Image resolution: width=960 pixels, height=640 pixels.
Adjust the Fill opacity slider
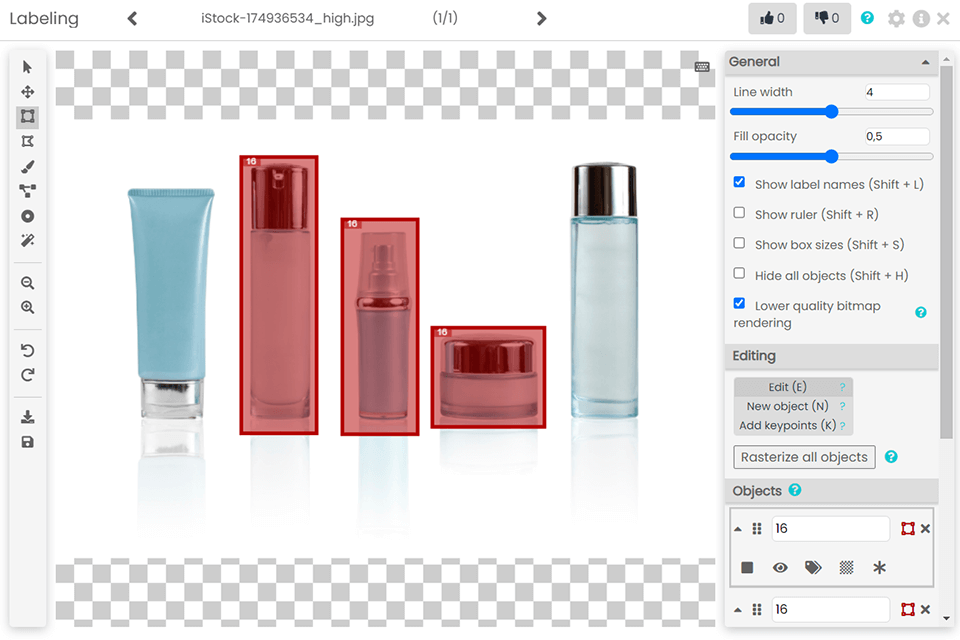click(x=831, y=156)
